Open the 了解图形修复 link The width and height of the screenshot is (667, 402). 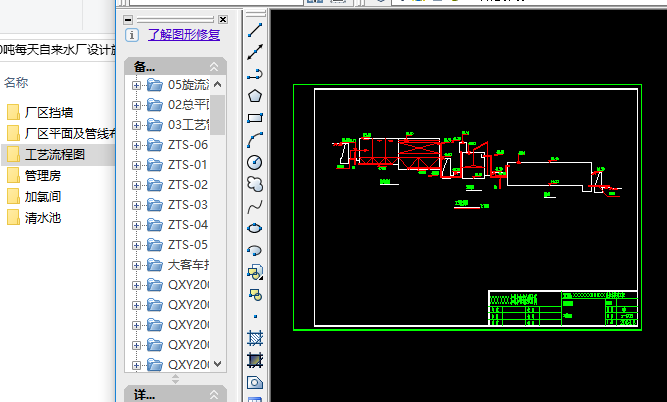click(184, 34)
